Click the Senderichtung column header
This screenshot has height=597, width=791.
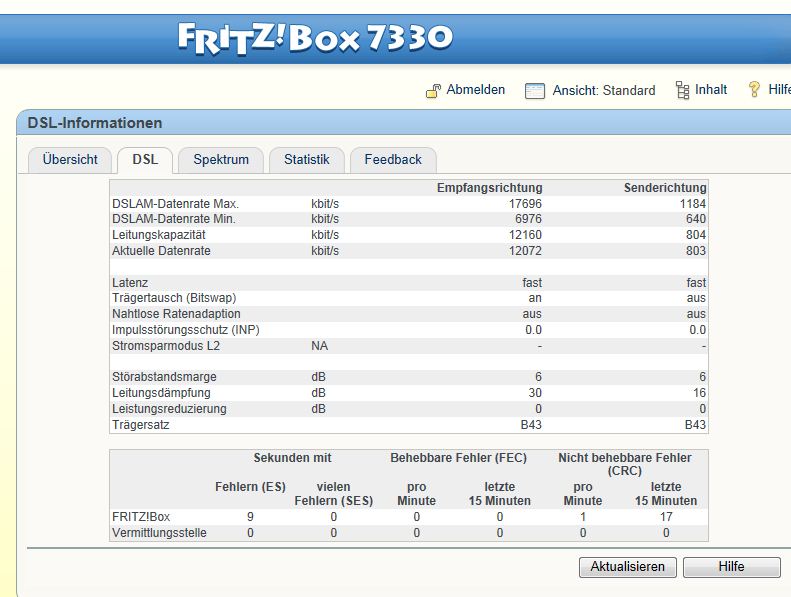(x=665, y=188)
